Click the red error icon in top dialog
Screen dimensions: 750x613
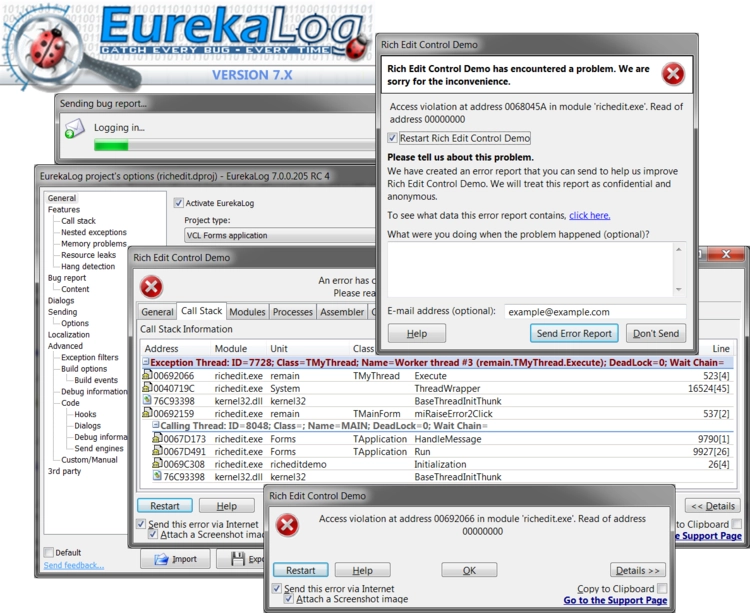673,74
